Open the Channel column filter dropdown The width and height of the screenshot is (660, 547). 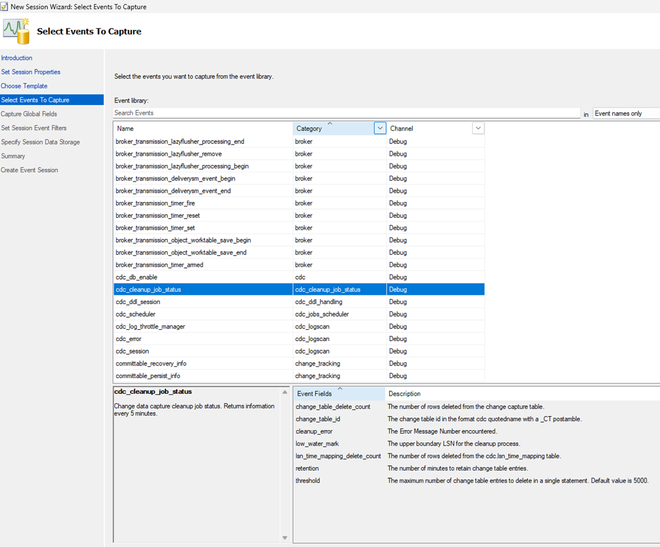[478, 128]
